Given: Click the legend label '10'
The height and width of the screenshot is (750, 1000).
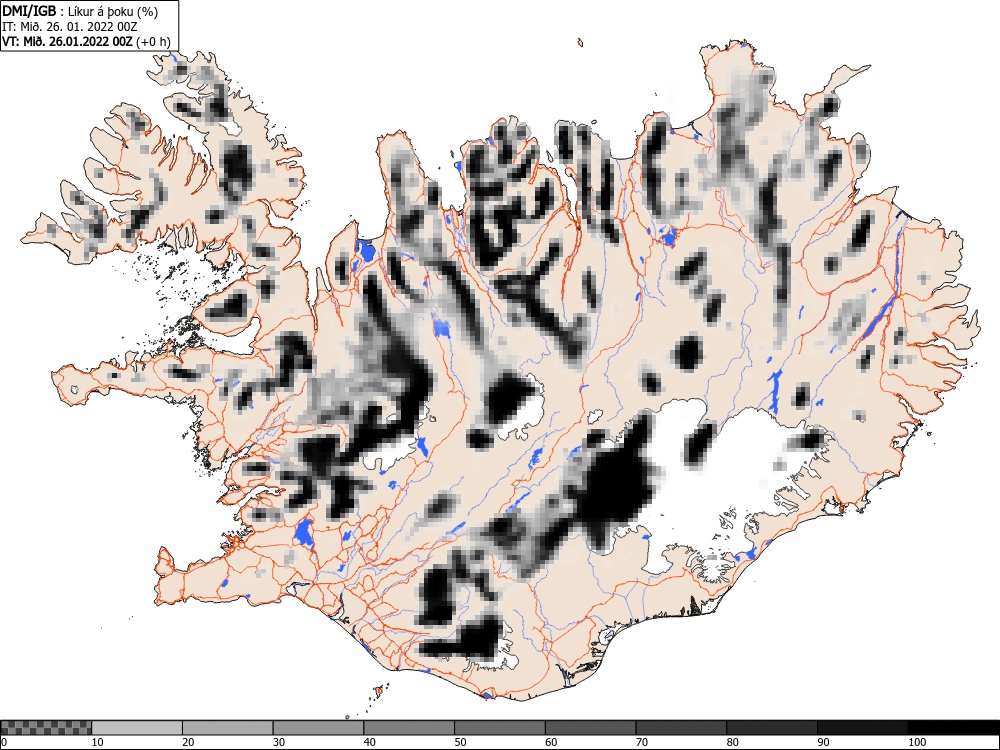Looking at the screenshot, I should pyautogui.click(x=98, y=742).
